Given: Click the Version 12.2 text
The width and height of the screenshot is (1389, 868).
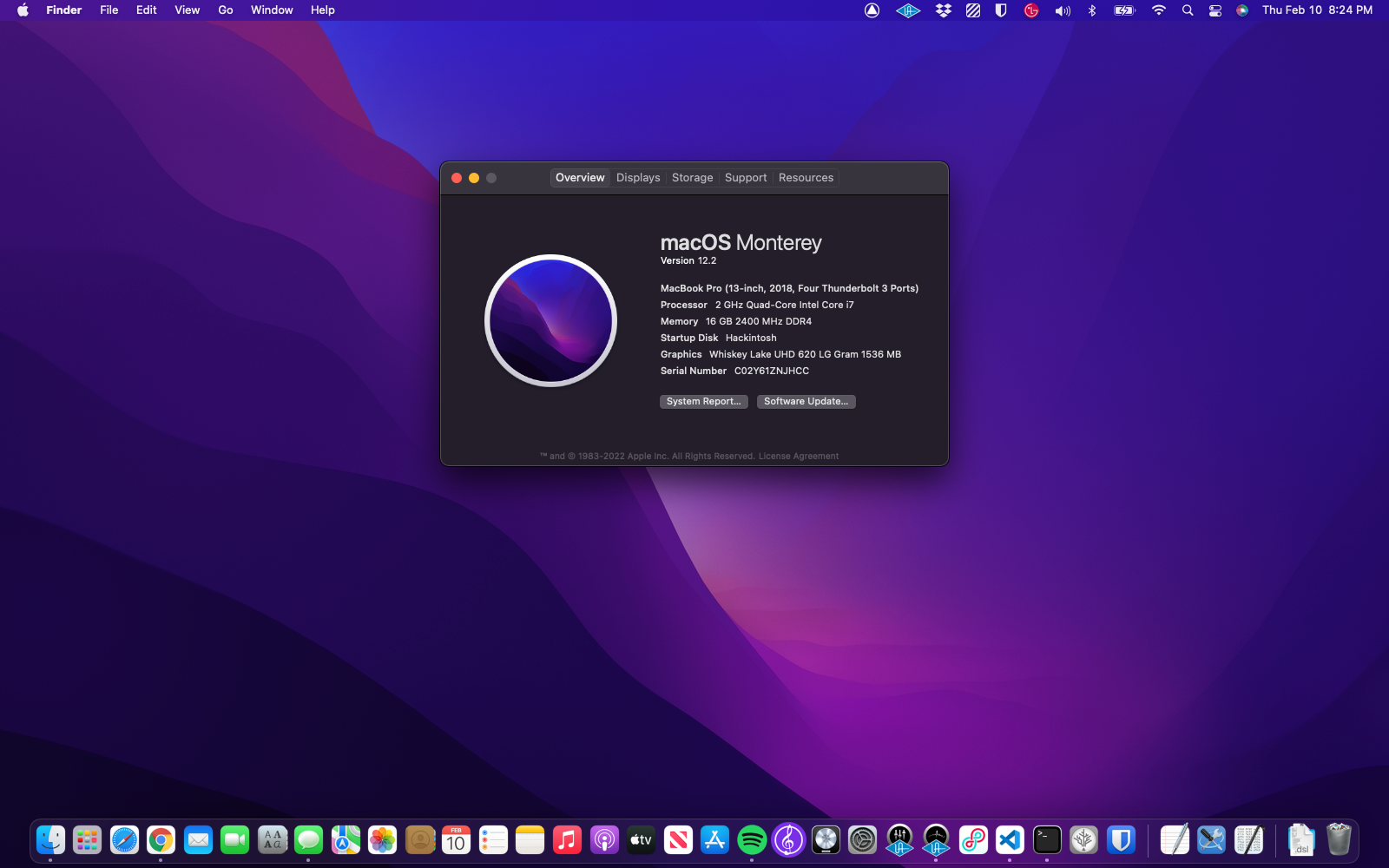Looking at the screenshot, I should (x=688, y=260).
